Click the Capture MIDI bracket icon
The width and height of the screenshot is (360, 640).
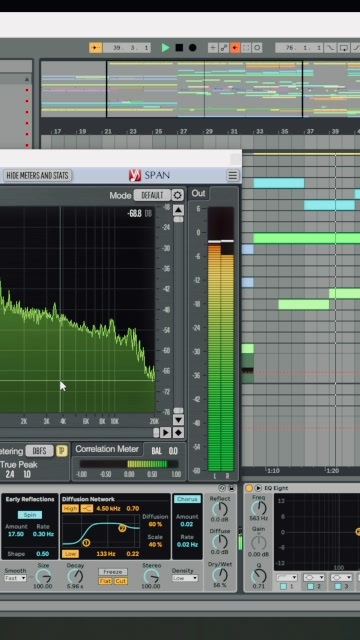246,48
